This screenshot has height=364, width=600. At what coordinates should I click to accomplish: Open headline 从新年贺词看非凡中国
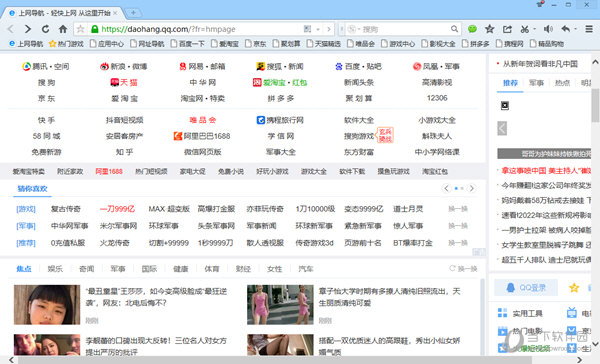540,64
